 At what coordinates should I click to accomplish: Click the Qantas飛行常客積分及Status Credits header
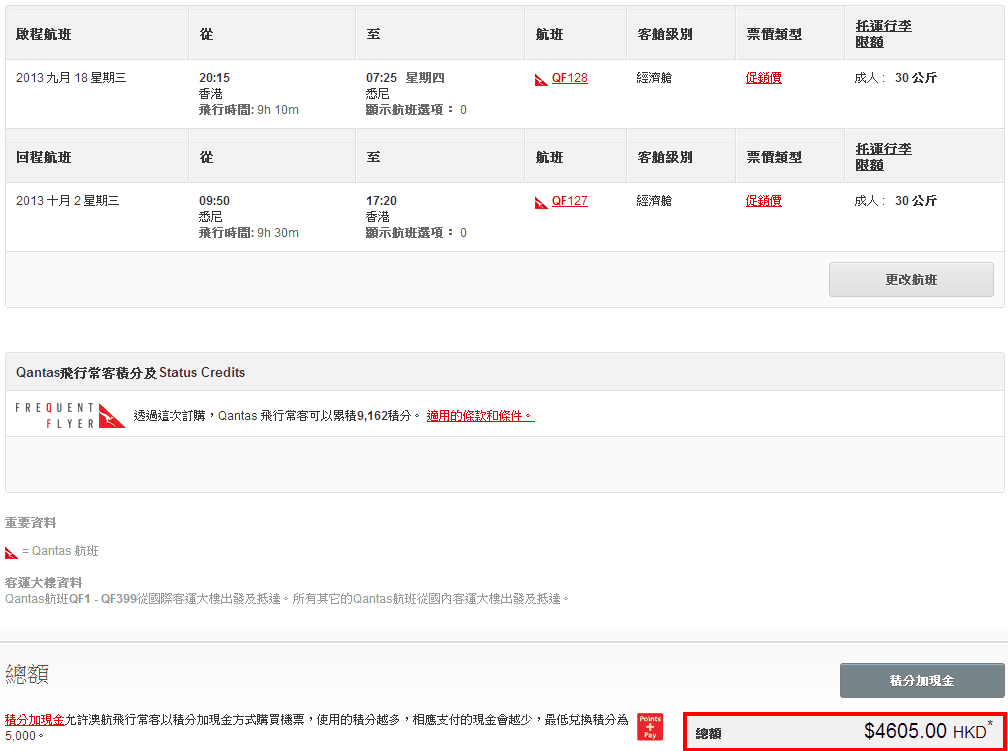coord(131,372)
